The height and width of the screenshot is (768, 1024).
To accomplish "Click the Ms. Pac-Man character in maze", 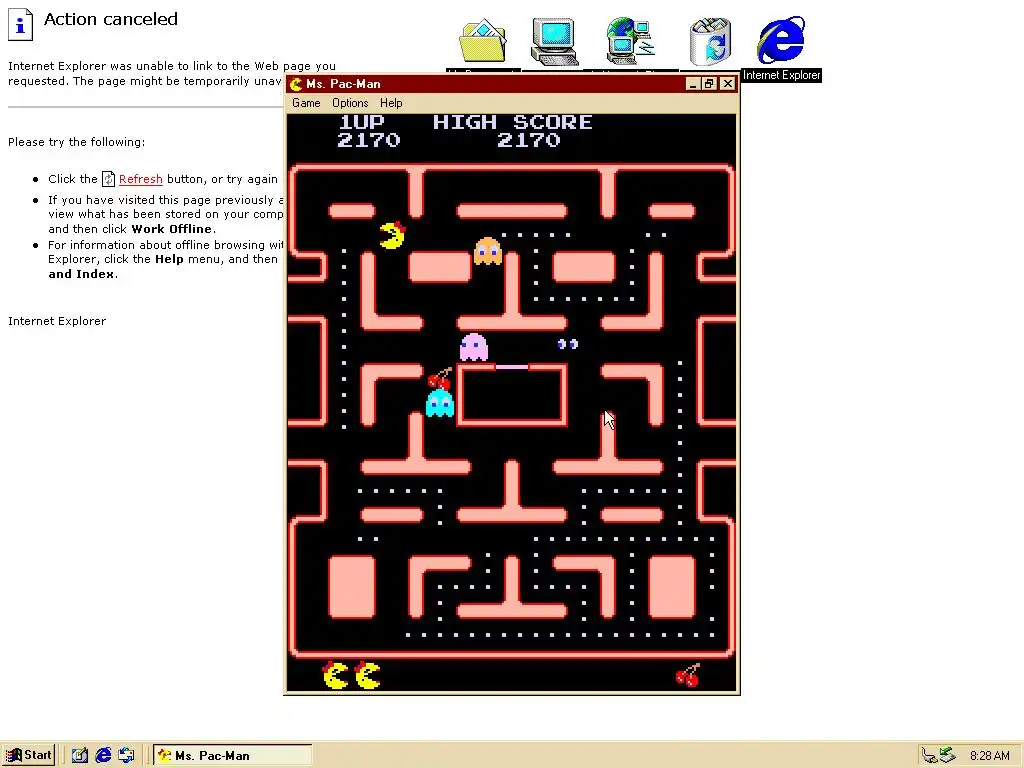I will tap(392, 236).
